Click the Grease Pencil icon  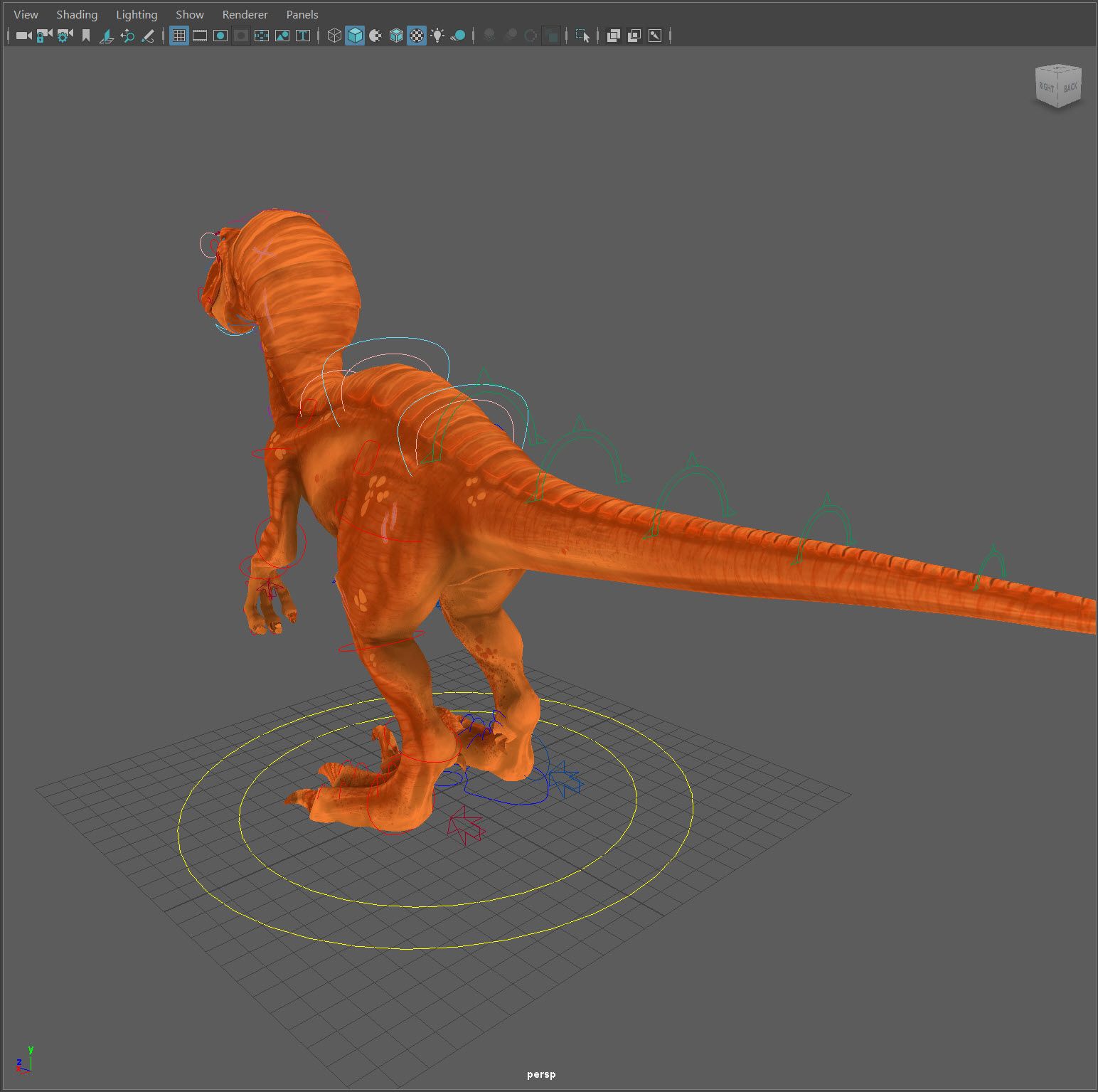click(148, 36)
